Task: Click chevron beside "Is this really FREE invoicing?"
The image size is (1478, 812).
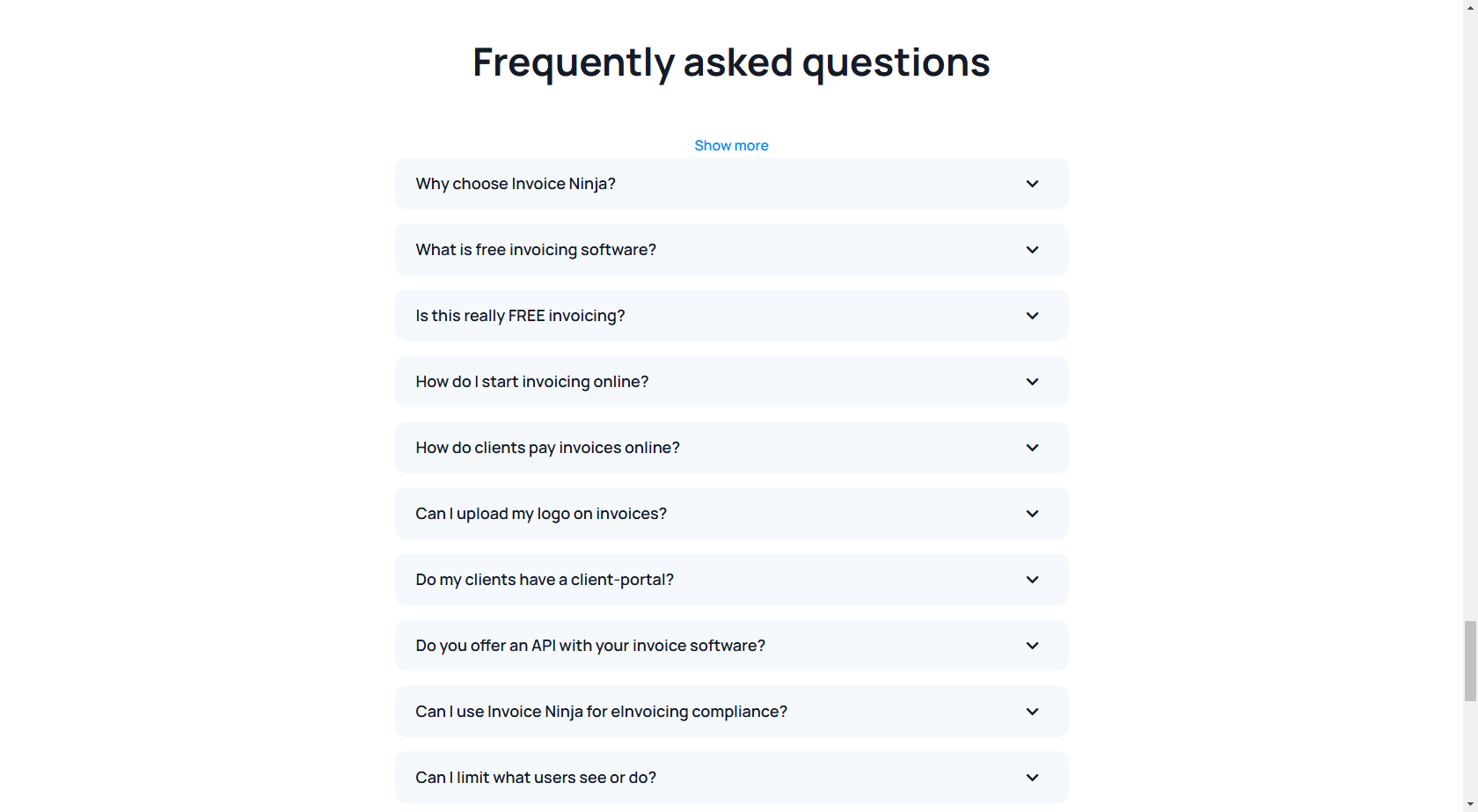Action: point(1032,316)
